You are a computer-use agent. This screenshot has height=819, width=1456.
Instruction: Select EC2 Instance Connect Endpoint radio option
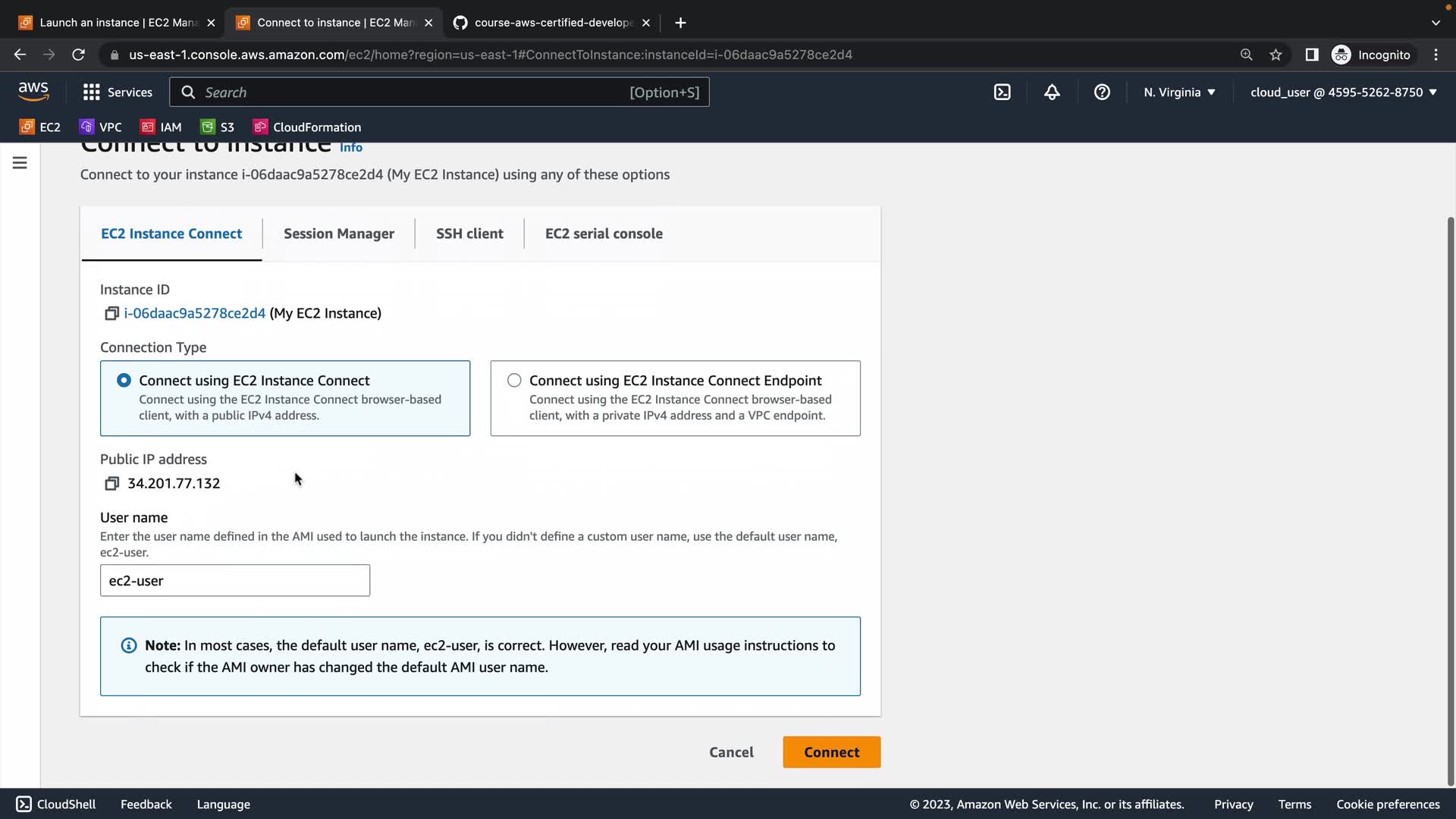(514, 381)
